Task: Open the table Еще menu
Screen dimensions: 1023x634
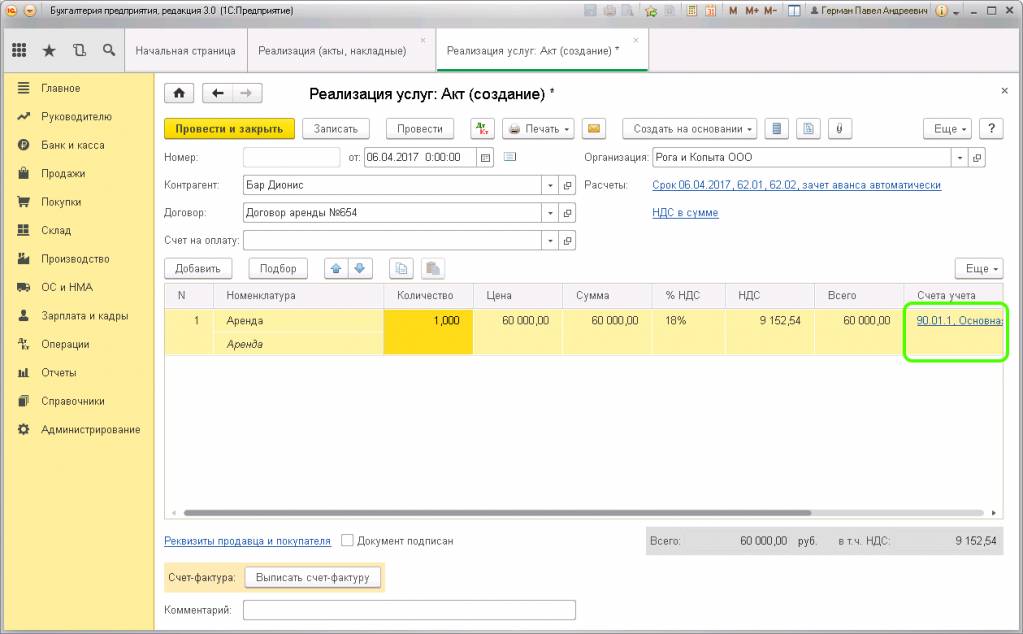Action: (979, 268)
